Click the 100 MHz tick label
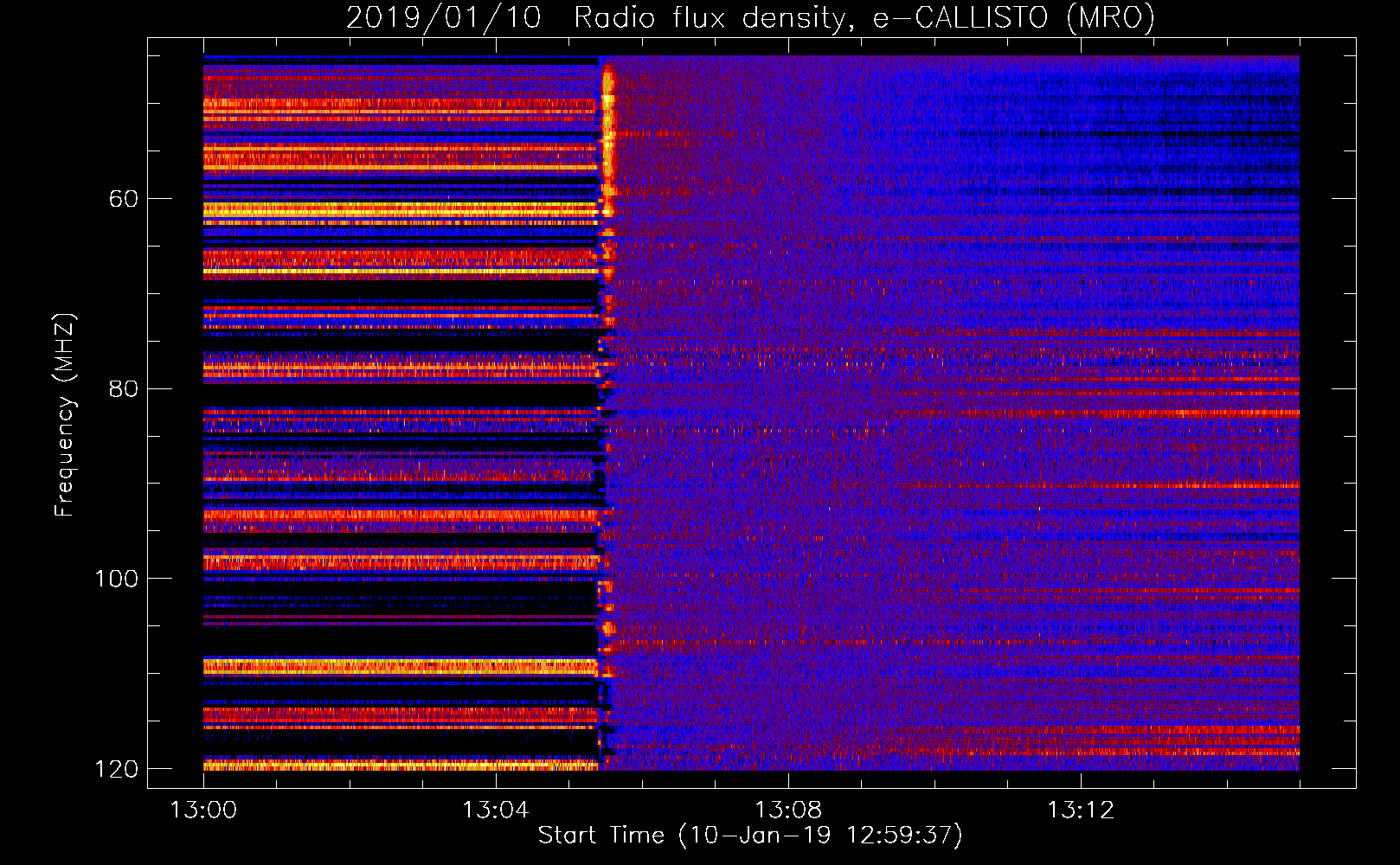Viewport: 1400px width, 865px height. tap(117, 579)
